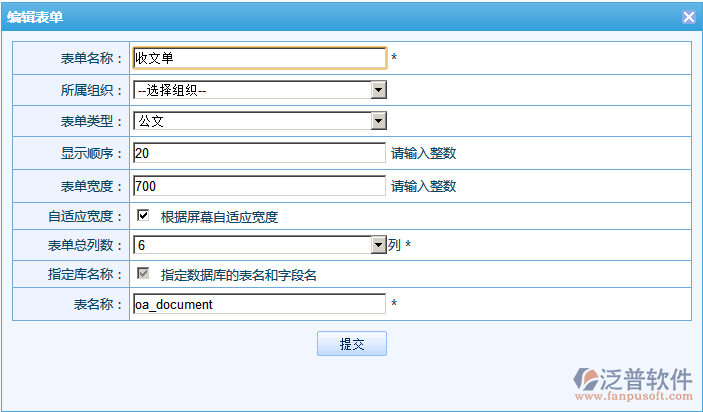Open the 所属组织 dropdown
This screenshot has height=412, width=703.
pyautogui.click(x=259, y=91)
